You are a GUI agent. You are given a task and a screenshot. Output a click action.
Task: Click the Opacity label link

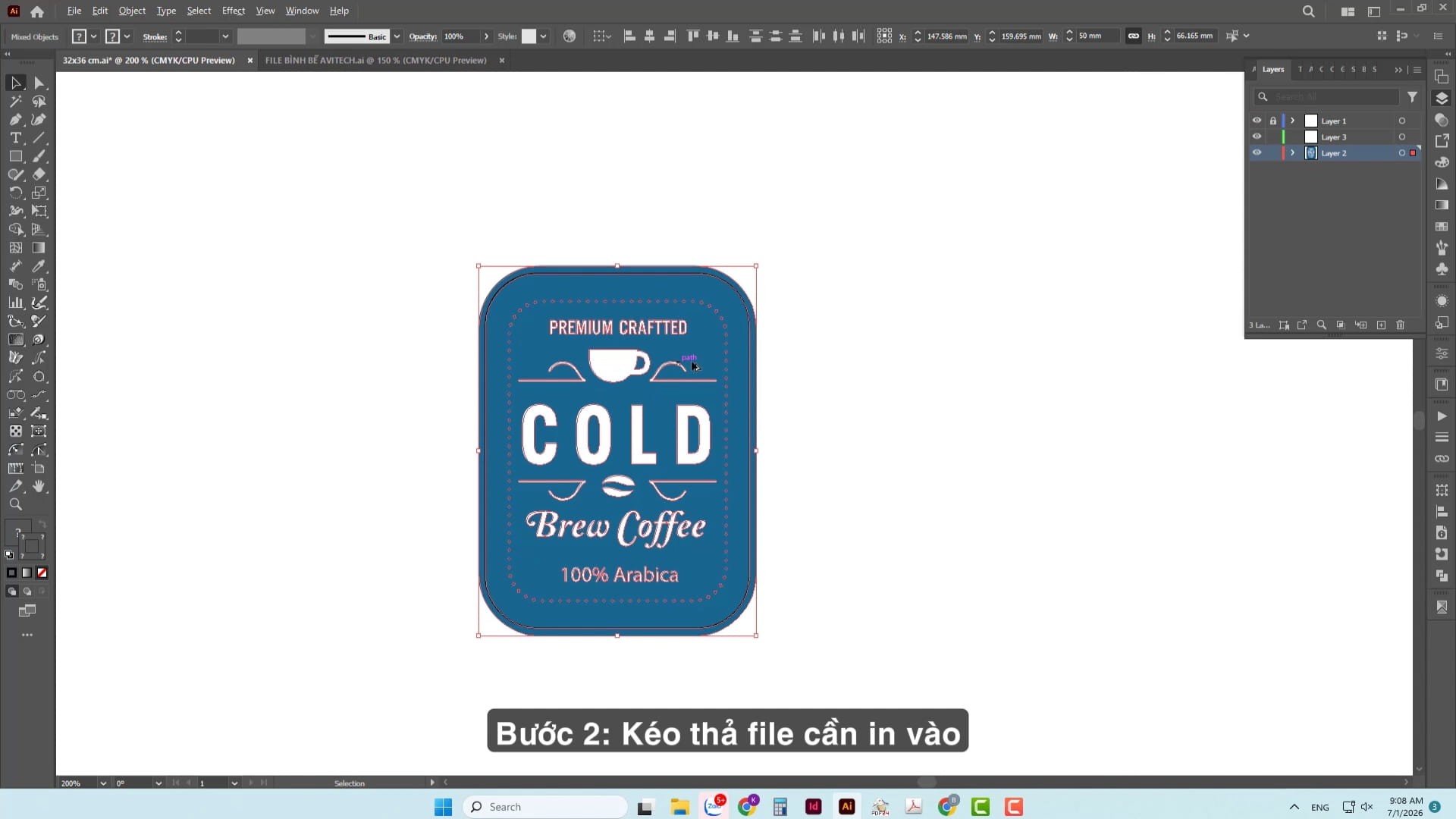422,36
